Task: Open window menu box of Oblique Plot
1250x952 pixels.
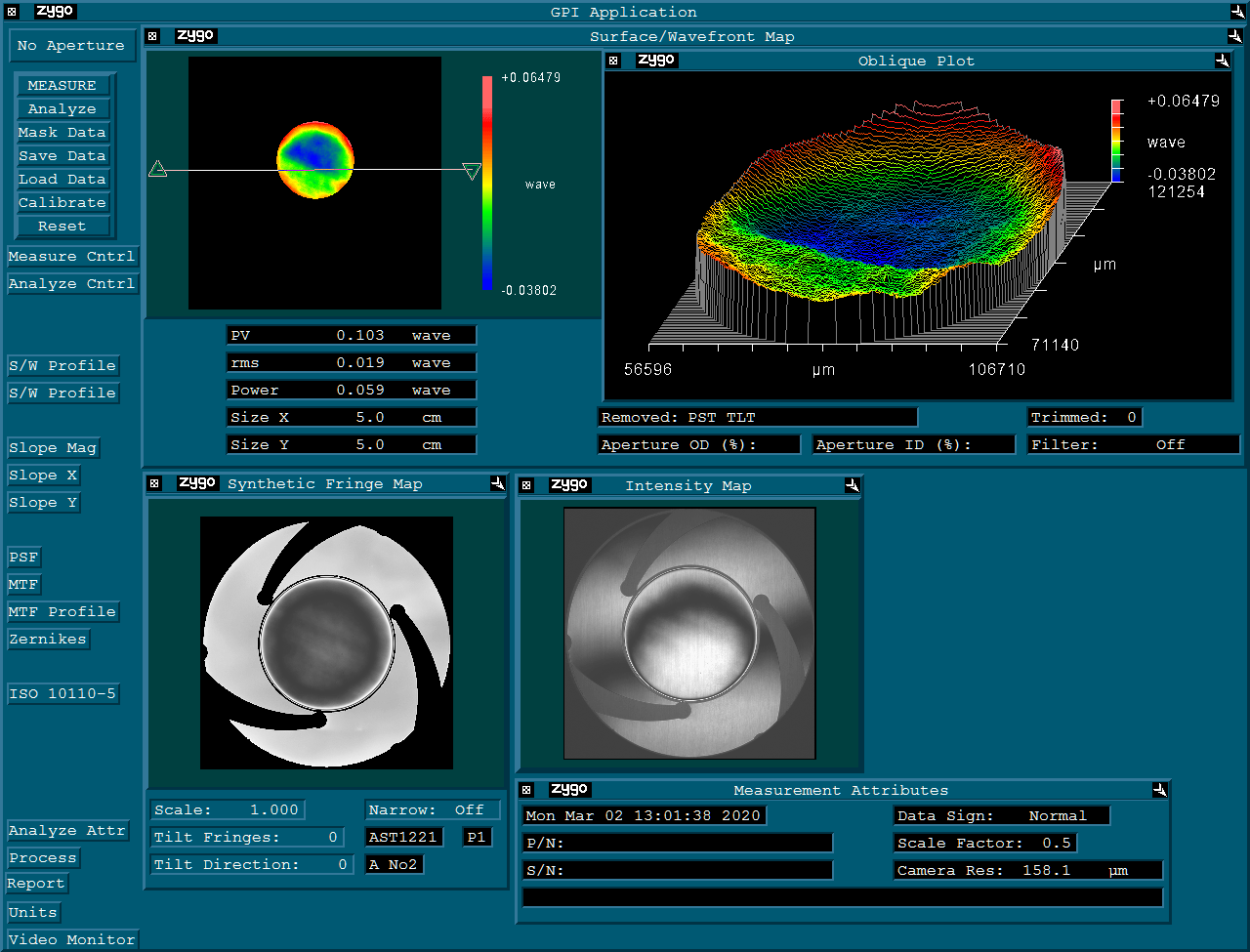Action: pos(613,61)
